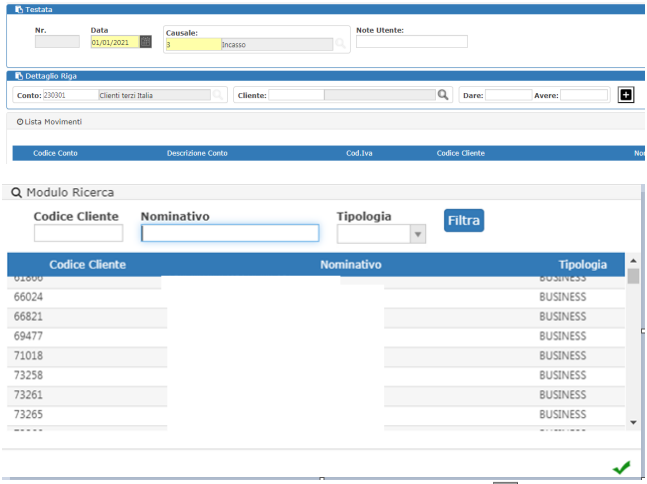The image size is (647, 484).
Task: Click the Testata panel header icon
Action: tap(19, 9)
